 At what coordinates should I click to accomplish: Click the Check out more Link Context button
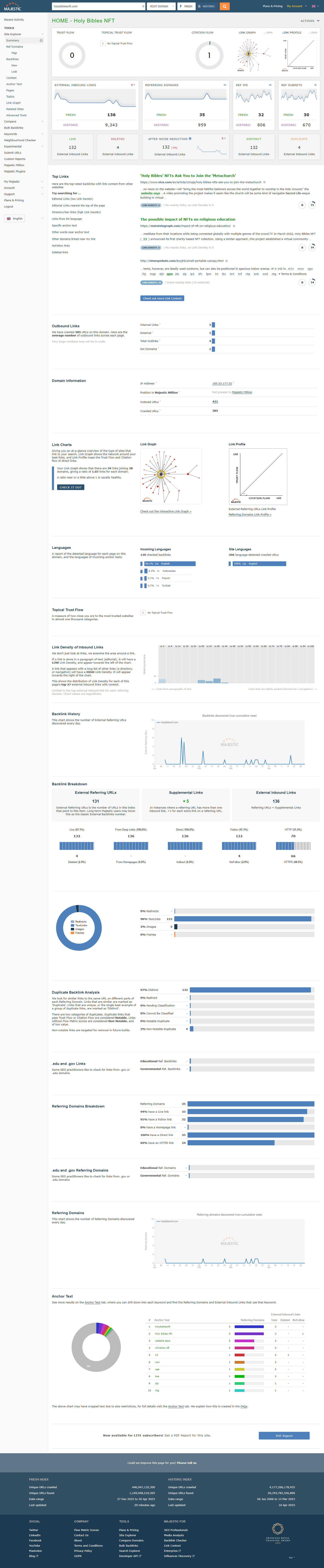162,298
